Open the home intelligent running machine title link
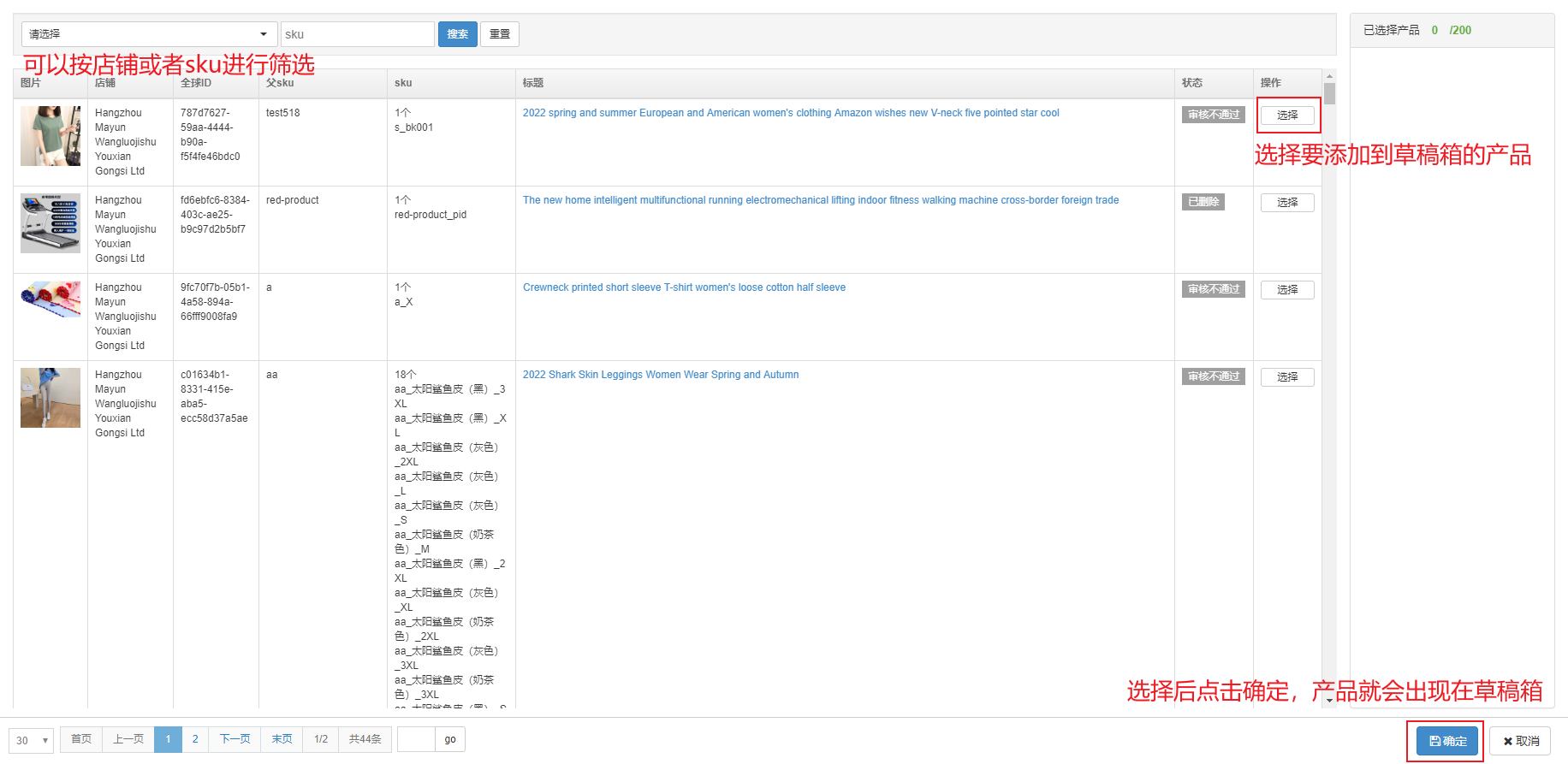Image resolution: width=1568 pixels, height=764 pixels. (x=820, y=200)
